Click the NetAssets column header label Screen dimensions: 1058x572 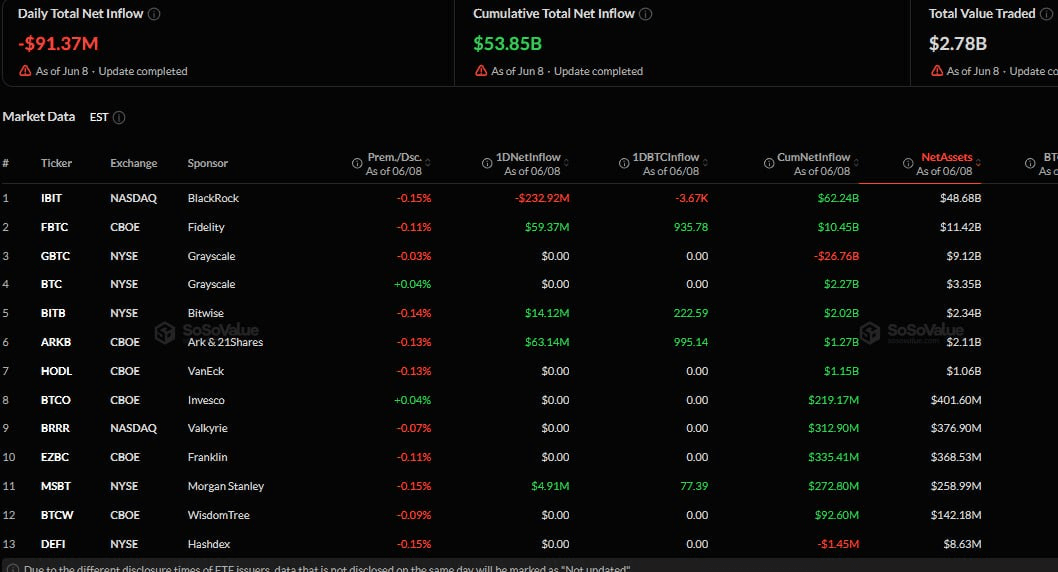[x=947, y=157]
